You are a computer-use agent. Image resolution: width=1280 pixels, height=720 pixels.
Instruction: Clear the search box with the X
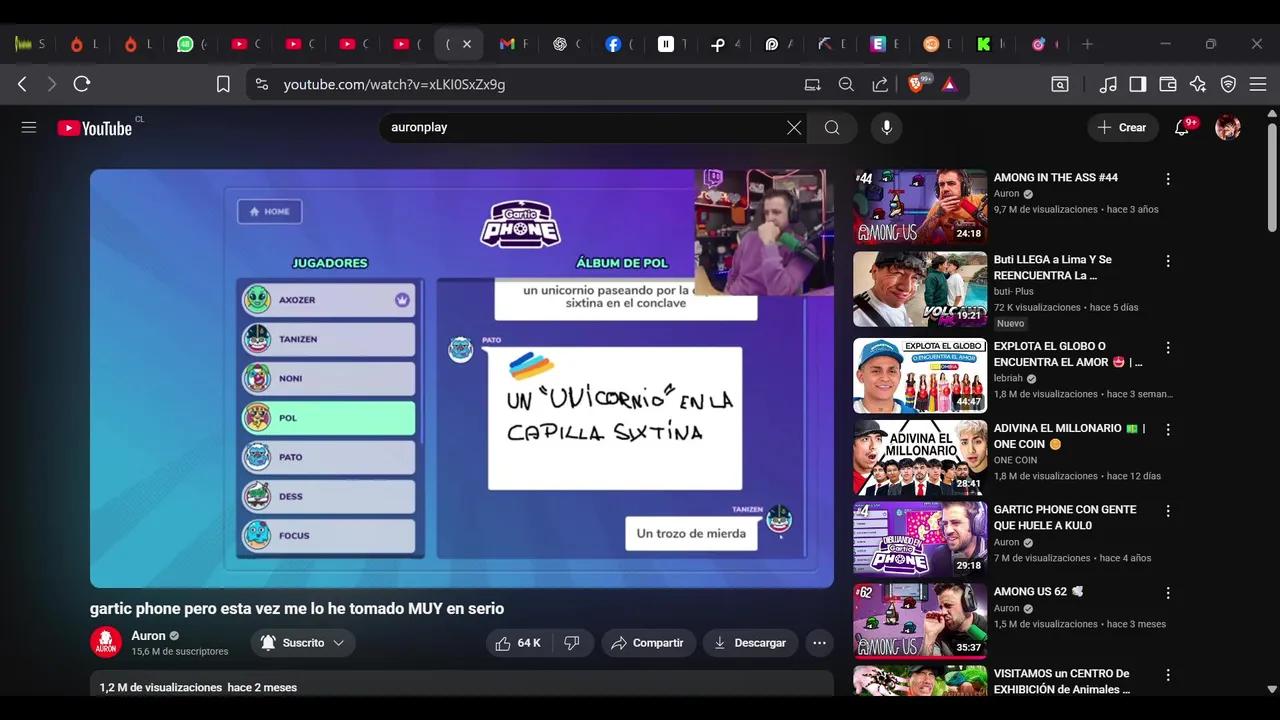[x=794, y=127]
